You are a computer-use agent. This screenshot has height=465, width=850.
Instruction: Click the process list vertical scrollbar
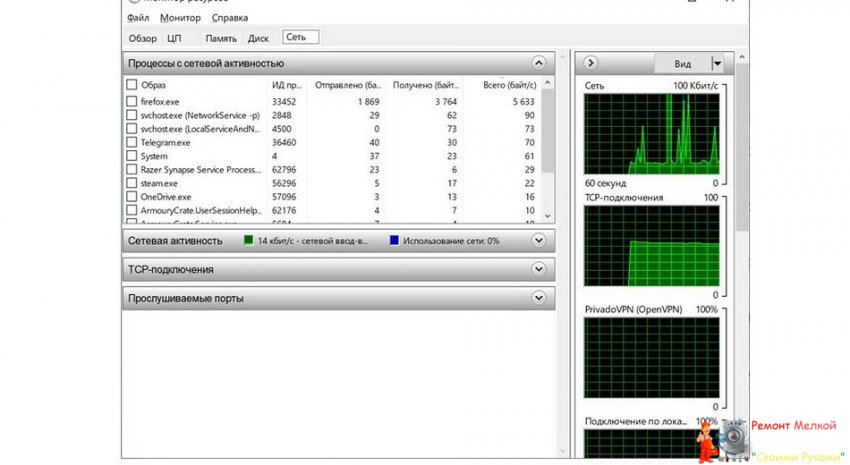(x=546, y=150)
